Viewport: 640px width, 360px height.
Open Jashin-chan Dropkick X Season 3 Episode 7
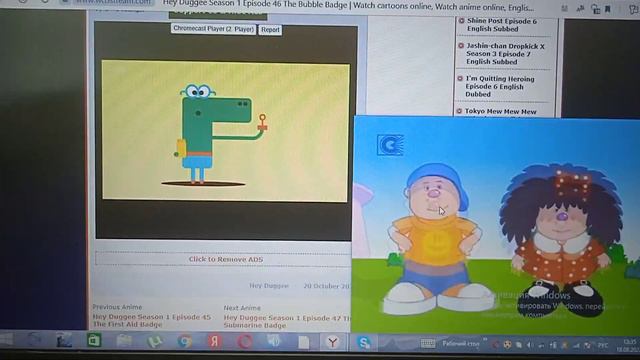click(505, 54)
